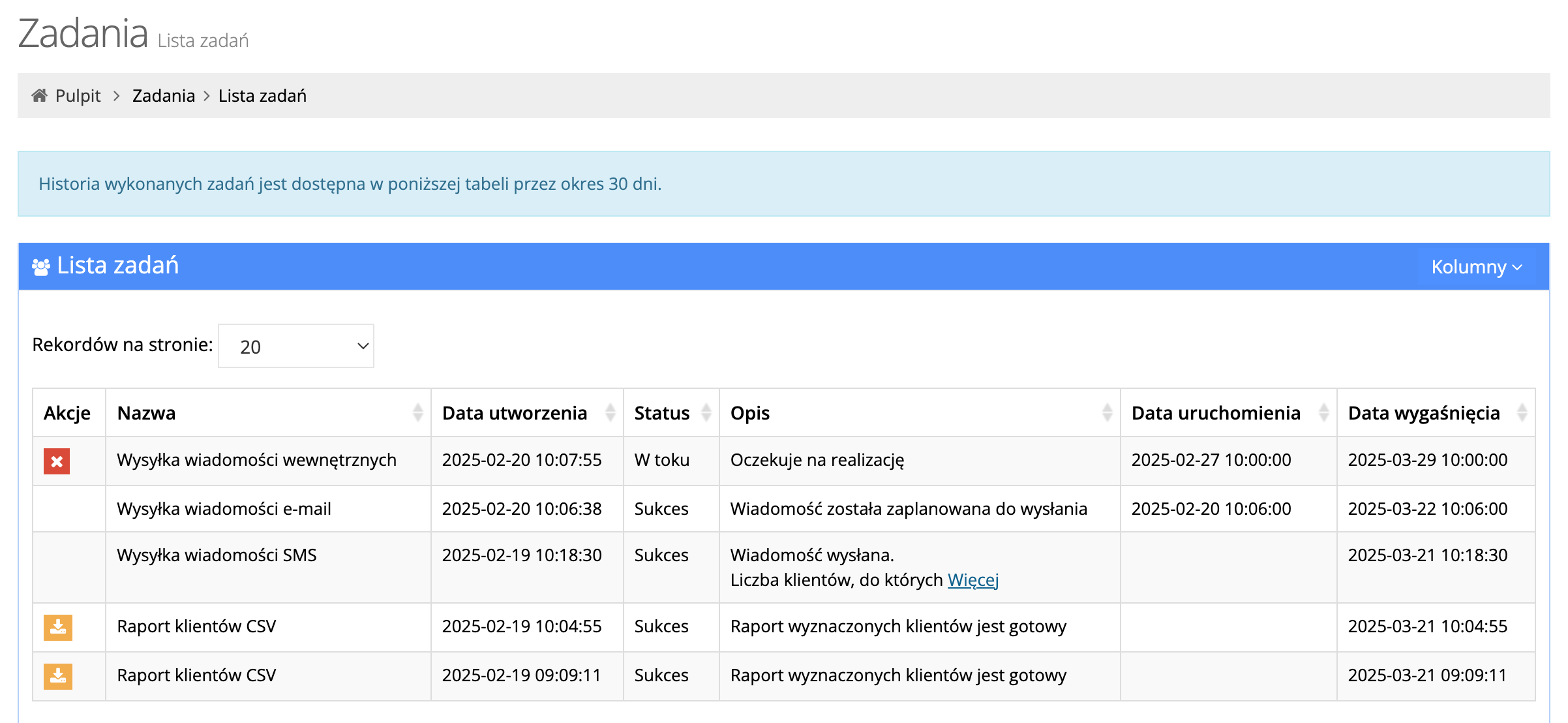
Task: Open the Zadania breadcrumb
Action: (x=164, y=96)
